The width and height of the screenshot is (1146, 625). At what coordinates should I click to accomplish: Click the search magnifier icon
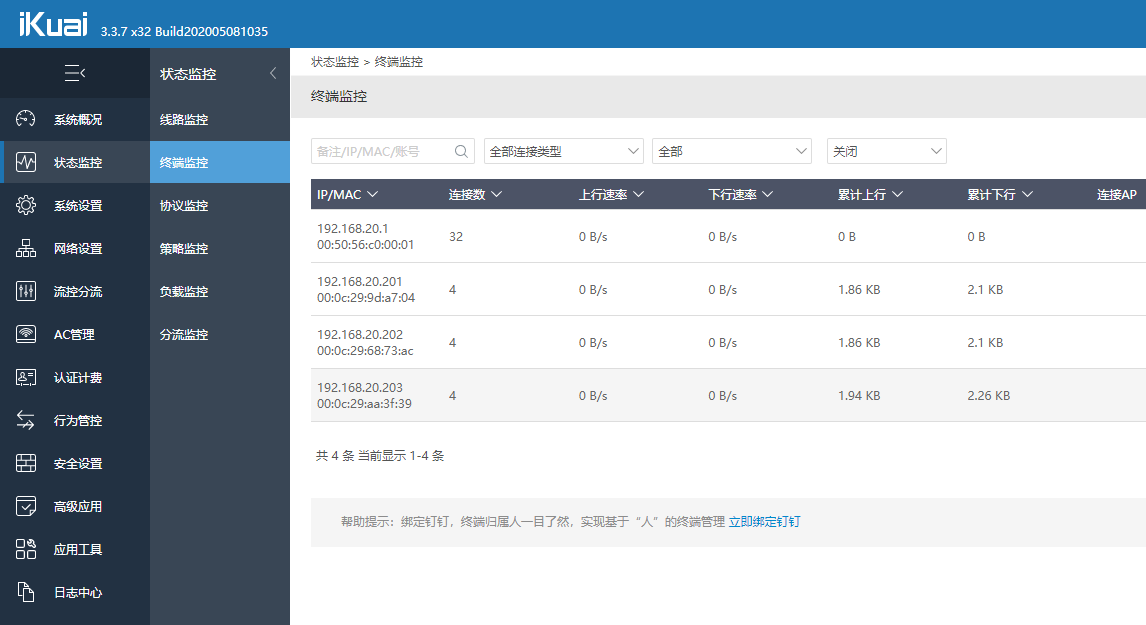pyautogui.click(x=461, y=152)
